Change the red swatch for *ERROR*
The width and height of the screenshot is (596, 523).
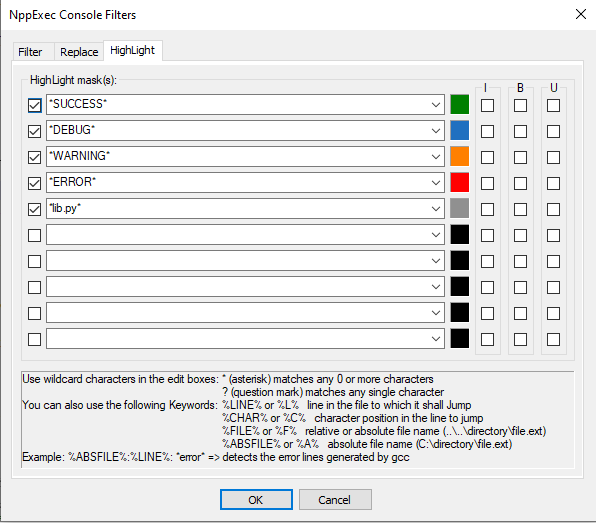[x=460, y=182]
